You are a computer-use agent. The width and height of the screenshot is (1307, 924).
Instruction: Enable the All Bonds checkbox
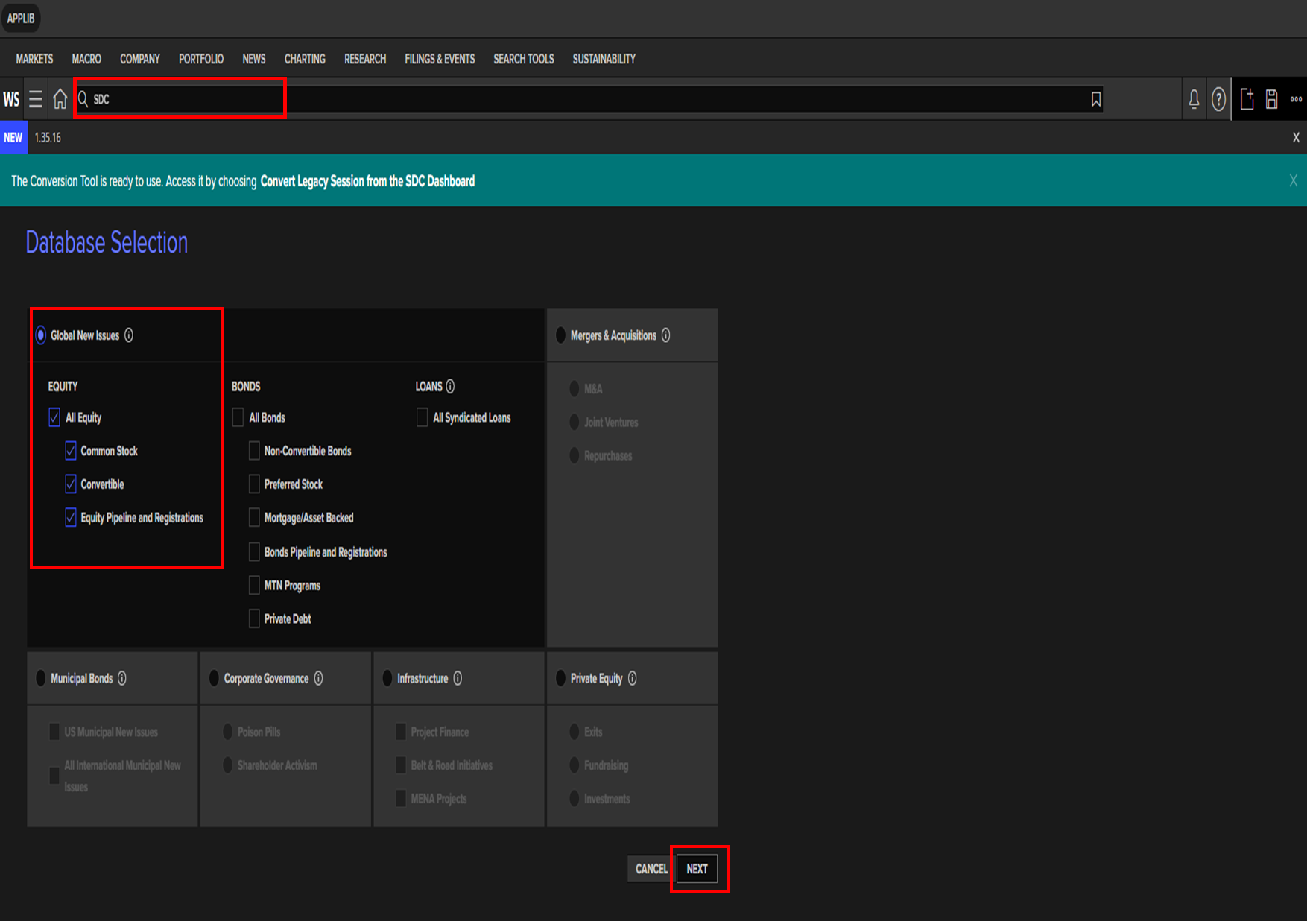pos(238,417)
